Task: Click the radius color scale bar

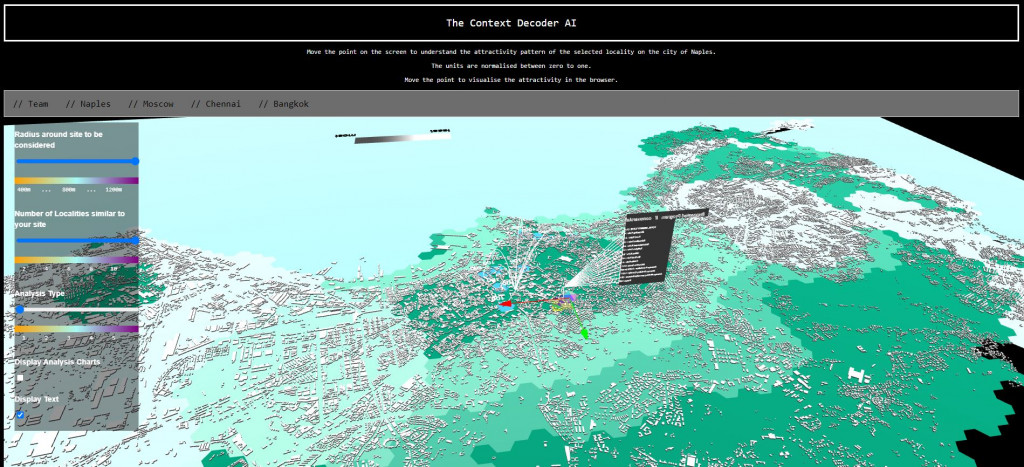Action: tap(77, 180)
